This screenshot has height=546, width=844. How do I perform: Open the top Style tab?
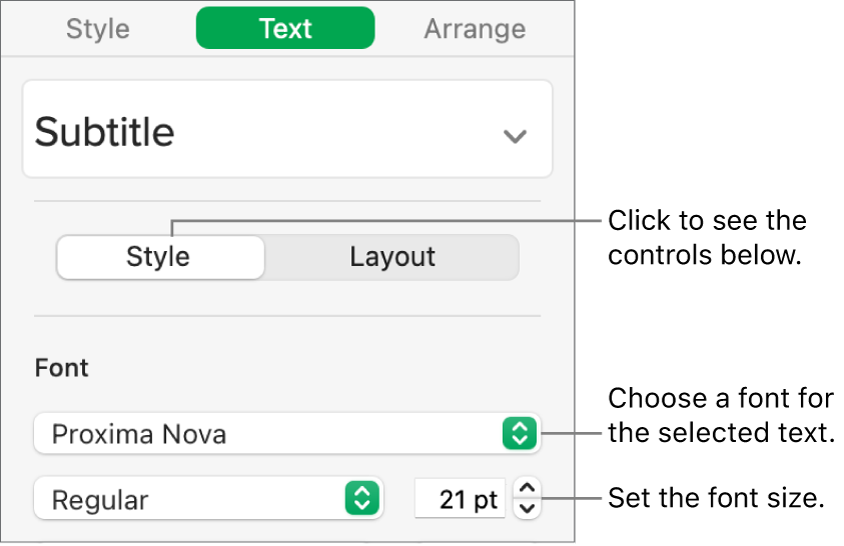pyautogui.click(x=97, y=29)
